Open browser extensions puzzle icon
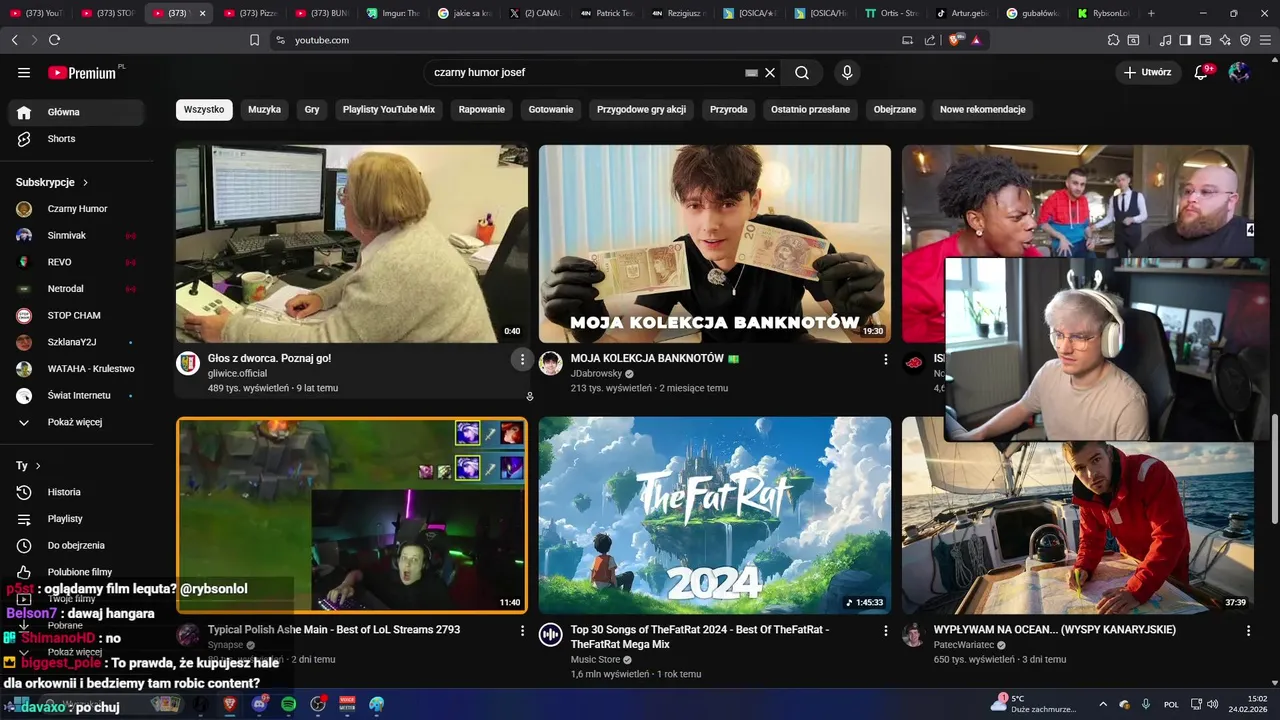This screenshot has width=1280, height=720. [x=1113, y=40]
